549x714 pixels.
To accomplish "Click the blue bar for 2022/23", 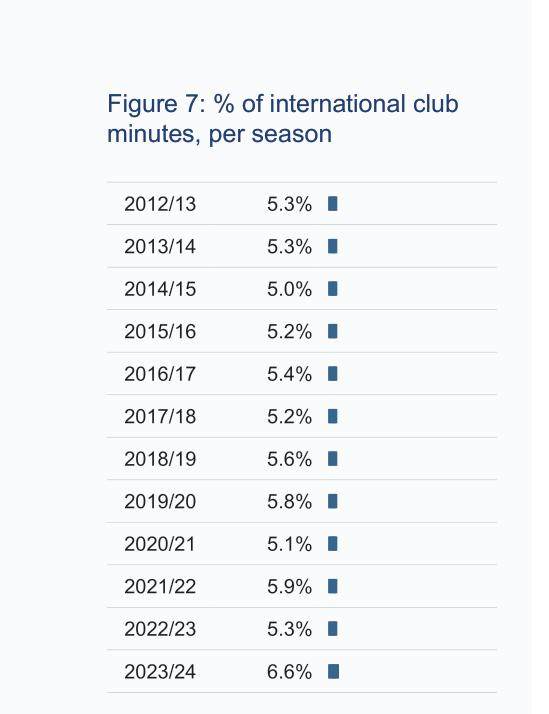I will [333, 628].
